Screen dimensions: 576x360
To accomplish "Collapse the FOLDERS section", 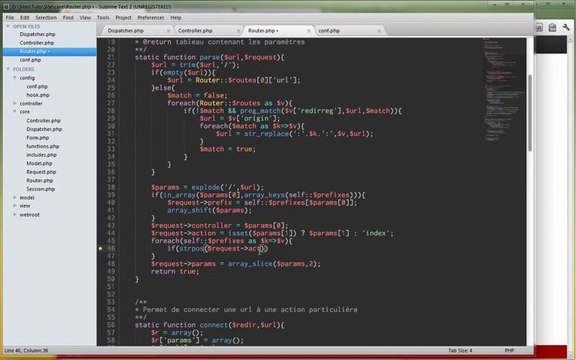I will coord(8,69).
